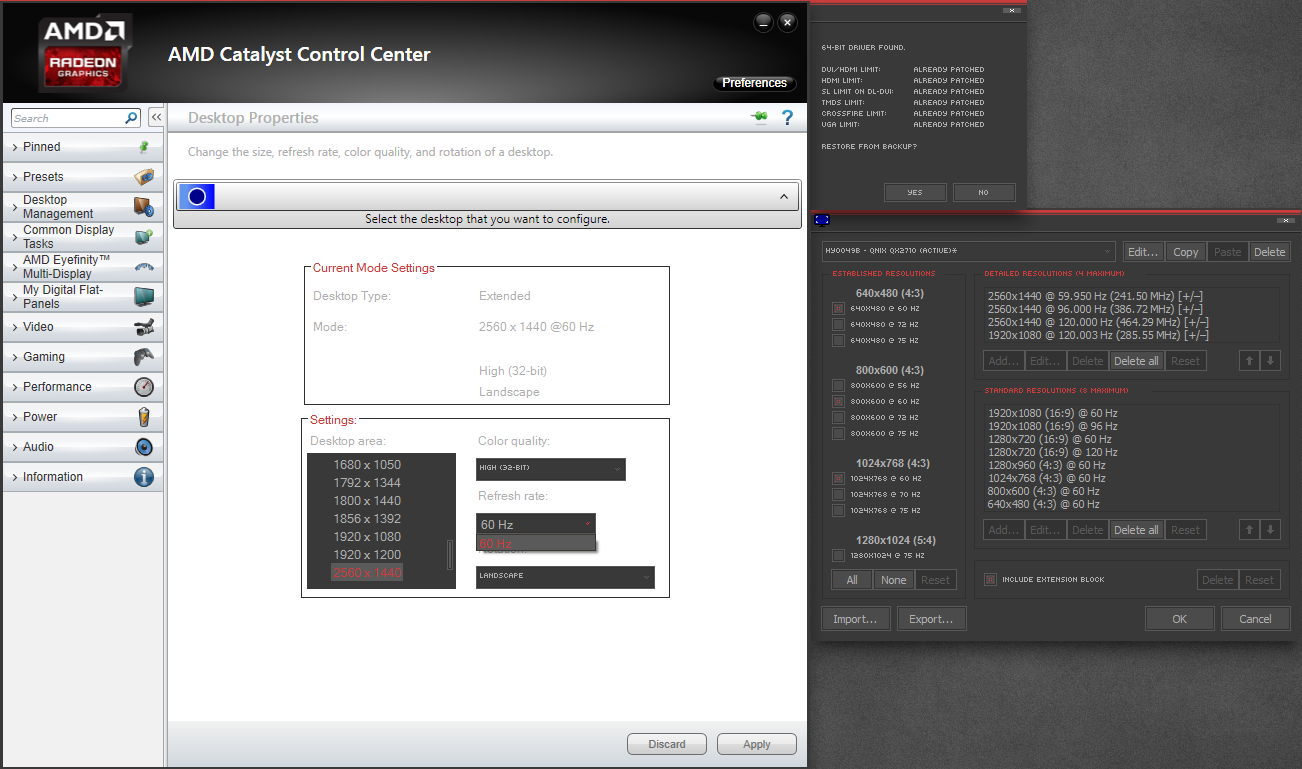1302x769 pixels.
Task: Click the Export... button
Action: pyautogui.click(x=931, y=619)
